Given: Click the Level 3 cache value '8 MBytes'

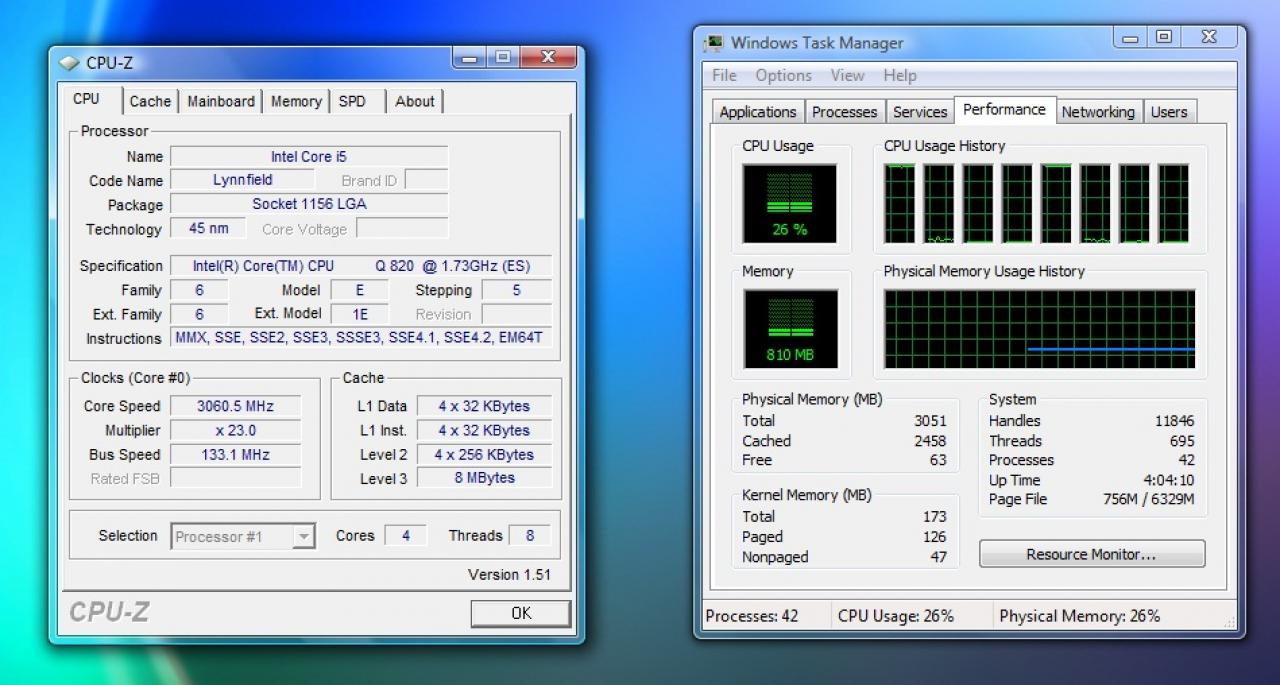Looking at the screenshot, I should (484, 478).
